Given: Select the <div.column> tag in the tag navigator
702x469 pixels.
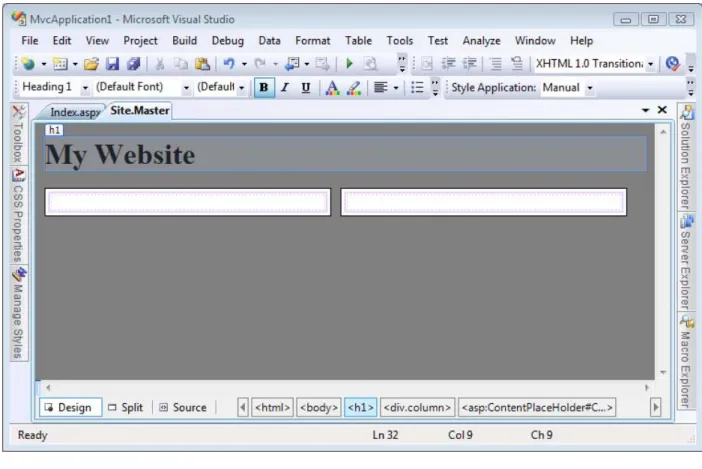Looking at the screenshot, I should click(x=417, y=407).
